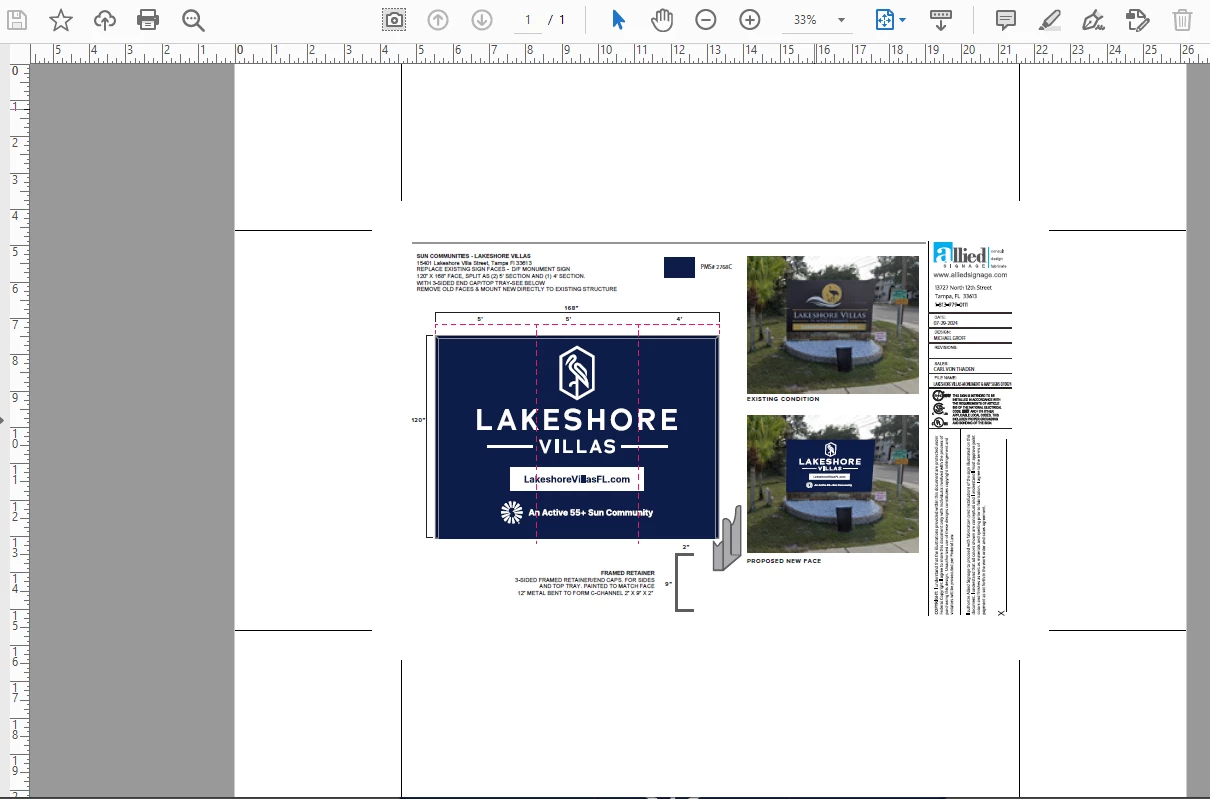This screenshot has height=799, width=1210.
Task: Zoom out with the minus button
Action: [x=706, y=20]
